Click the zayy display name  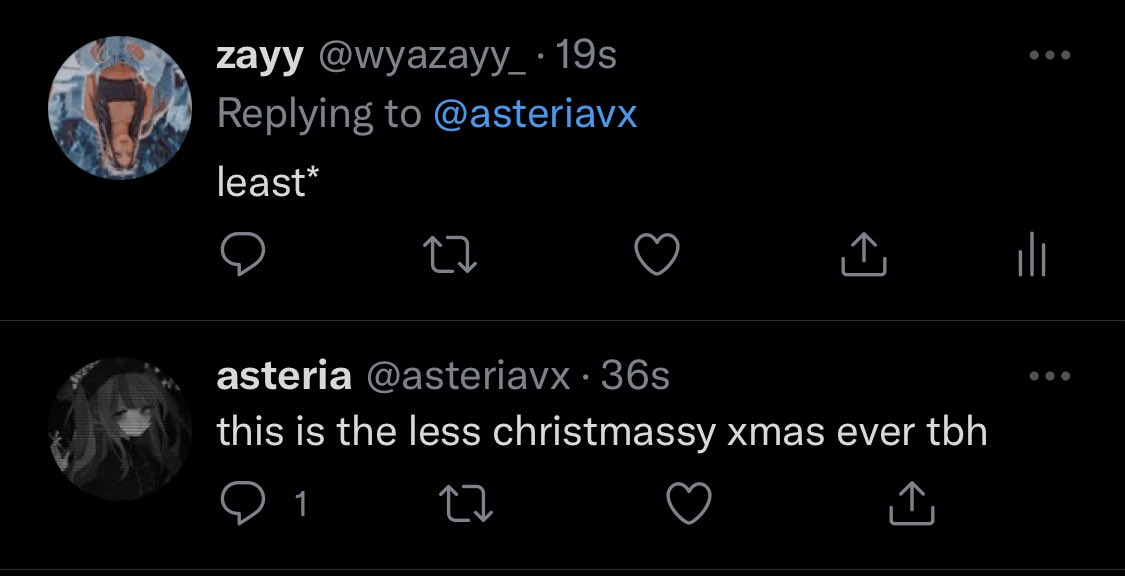(260, 56)
